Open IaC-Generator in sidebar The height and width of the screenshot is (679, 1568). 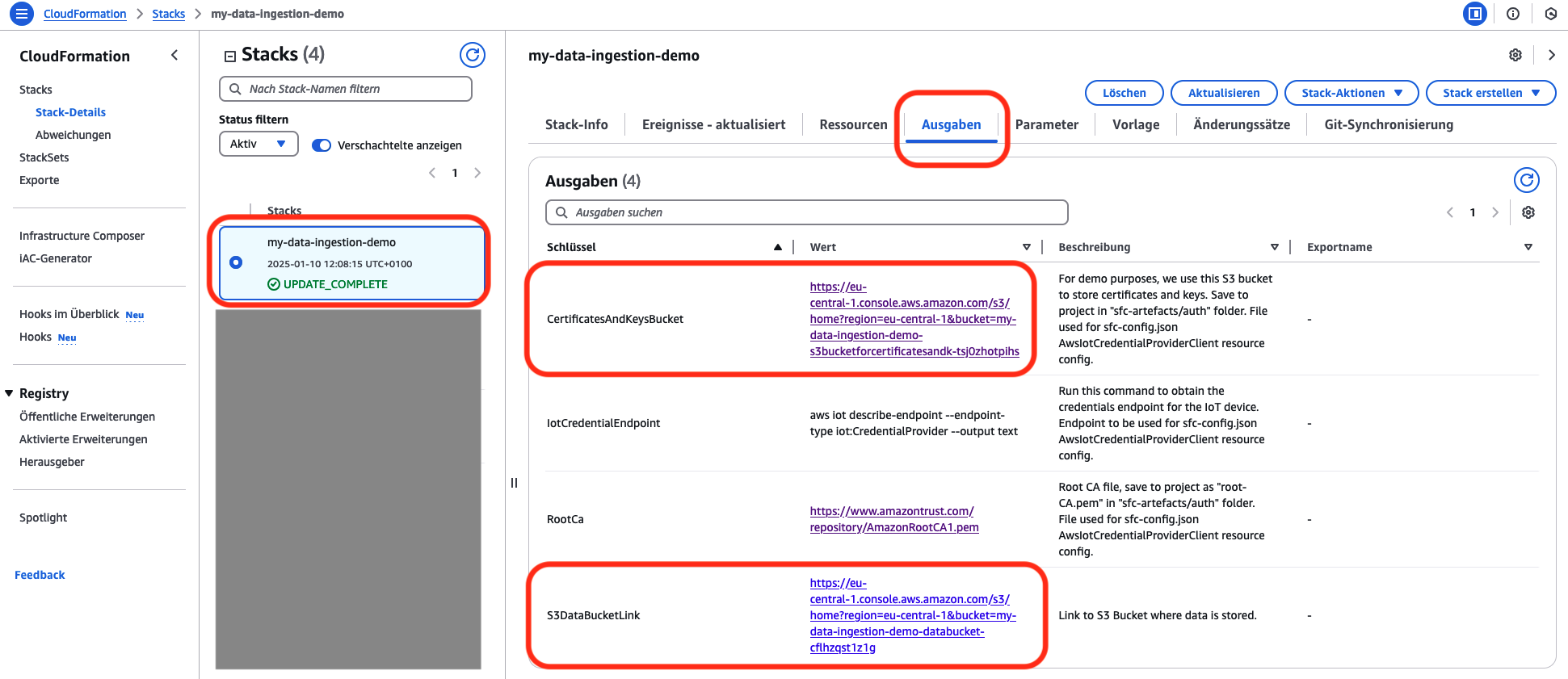point(56,258)
